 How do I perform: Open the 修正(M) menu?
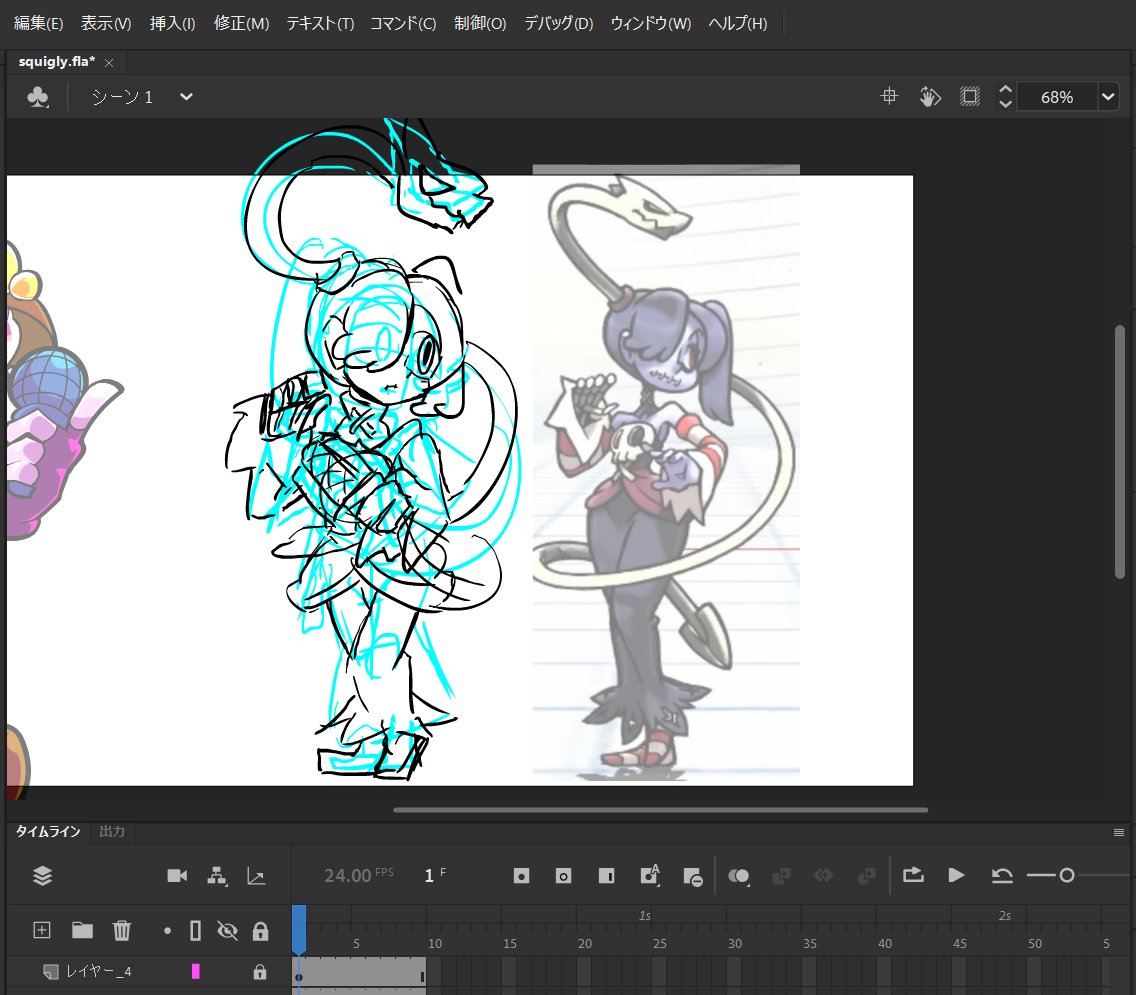tap(241, 23)
